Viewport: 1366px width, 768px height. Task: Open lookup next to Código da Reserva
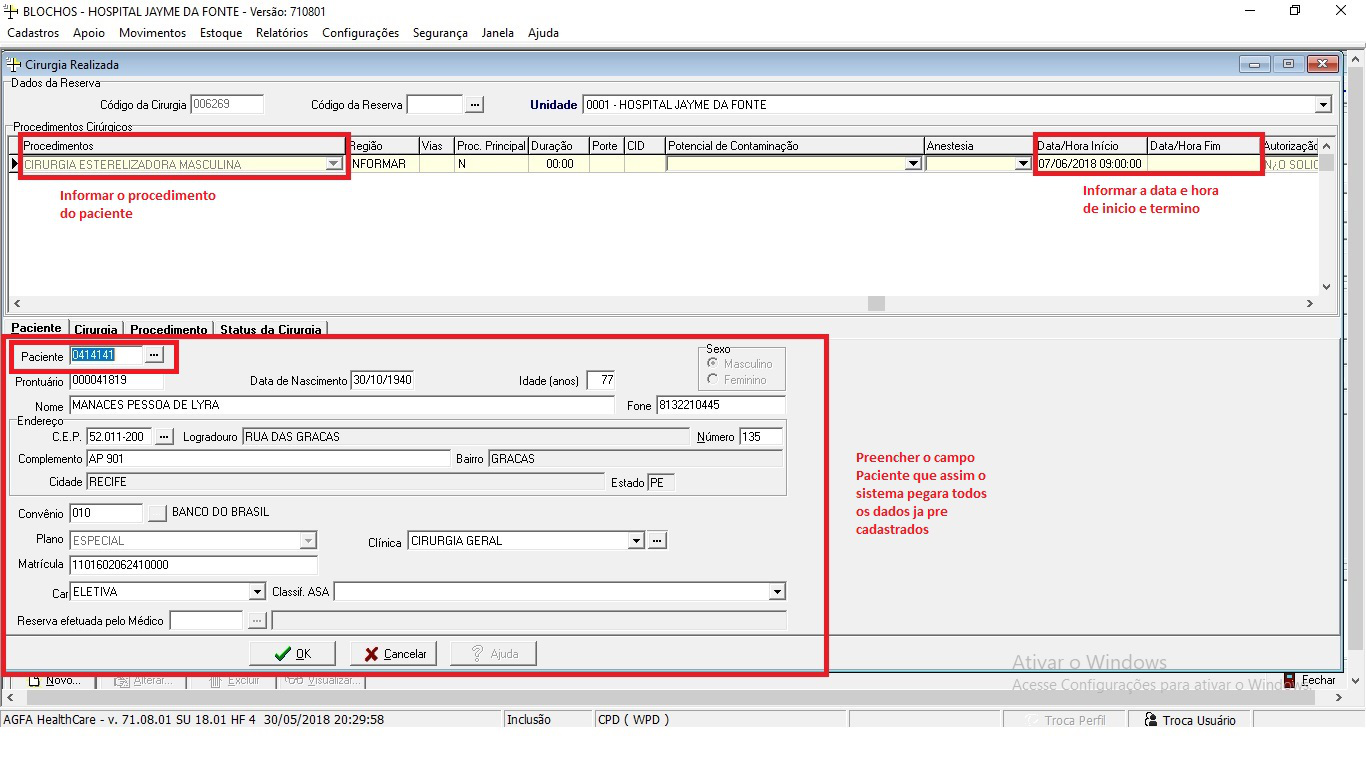(x=475, y=104)
